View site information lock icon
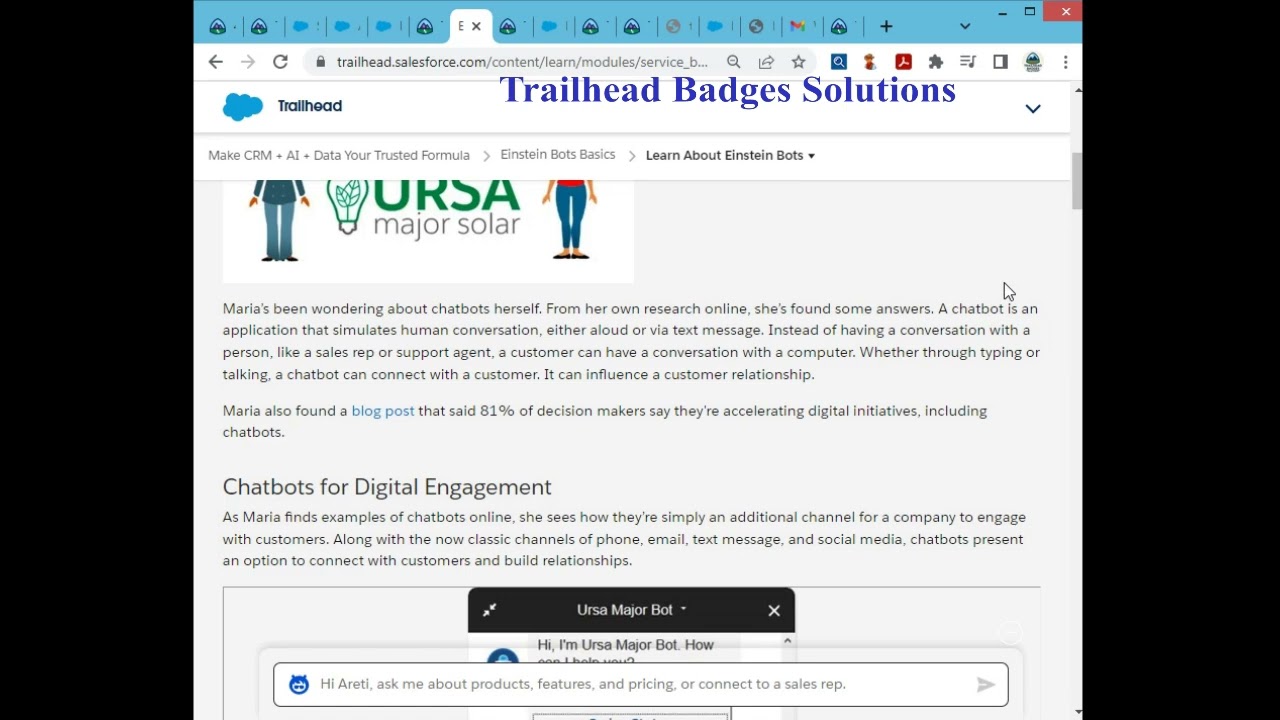The width and height of the screenshot is (1280, 720). click(x=320, y=62)
